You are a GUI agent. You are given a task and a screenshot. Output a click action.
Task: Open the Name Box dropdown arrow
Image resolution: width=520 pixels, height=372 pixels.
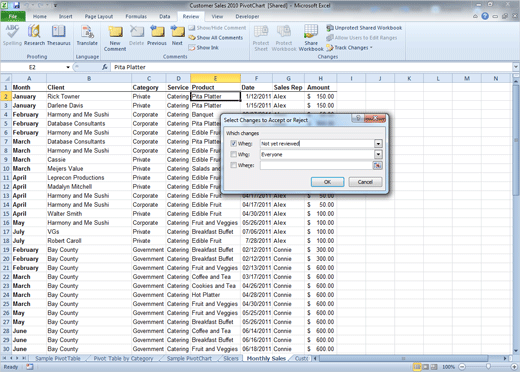(x=68, y=67)
